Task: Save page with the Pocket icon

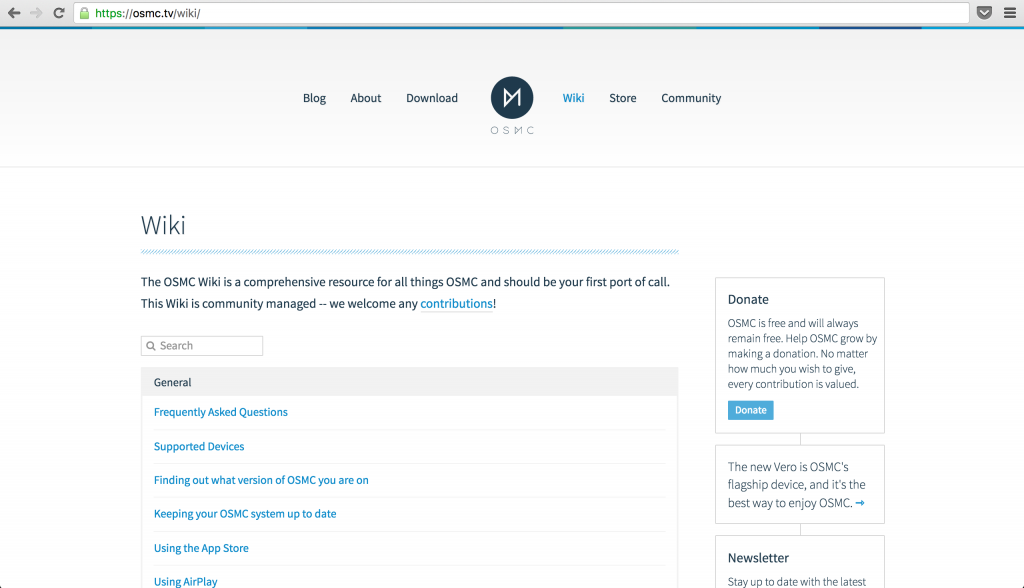Action: (984, 13)
